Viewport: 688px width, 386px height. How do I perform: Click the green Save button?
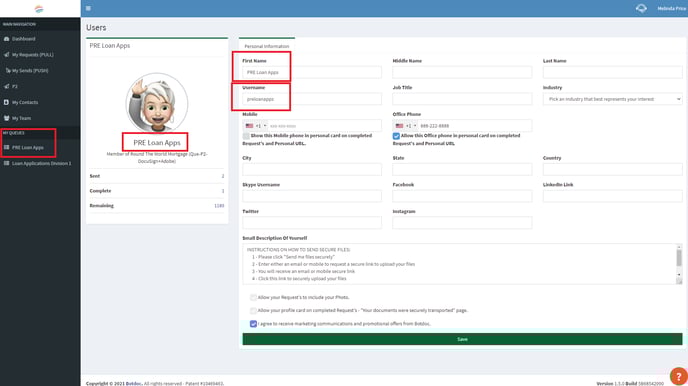[462, 339]
